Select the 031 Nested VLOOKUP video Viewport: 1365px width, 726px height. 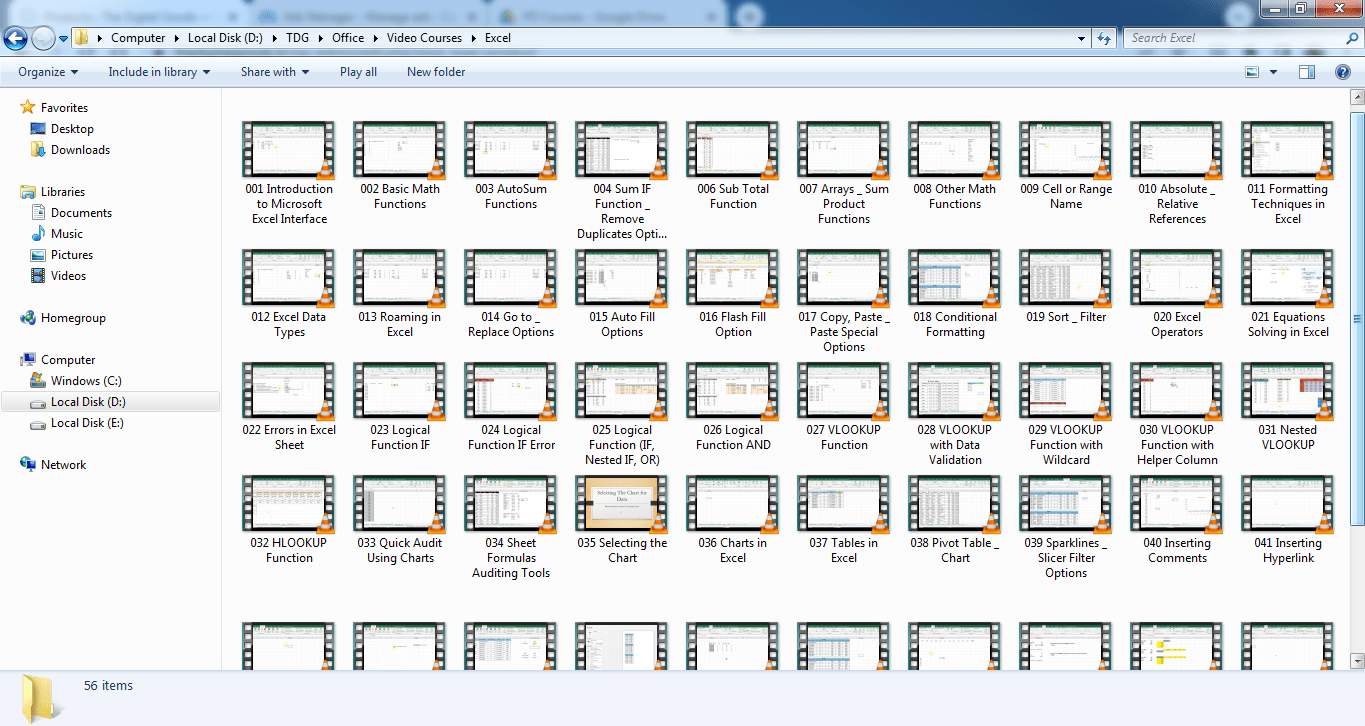[x=1288, y=407]
